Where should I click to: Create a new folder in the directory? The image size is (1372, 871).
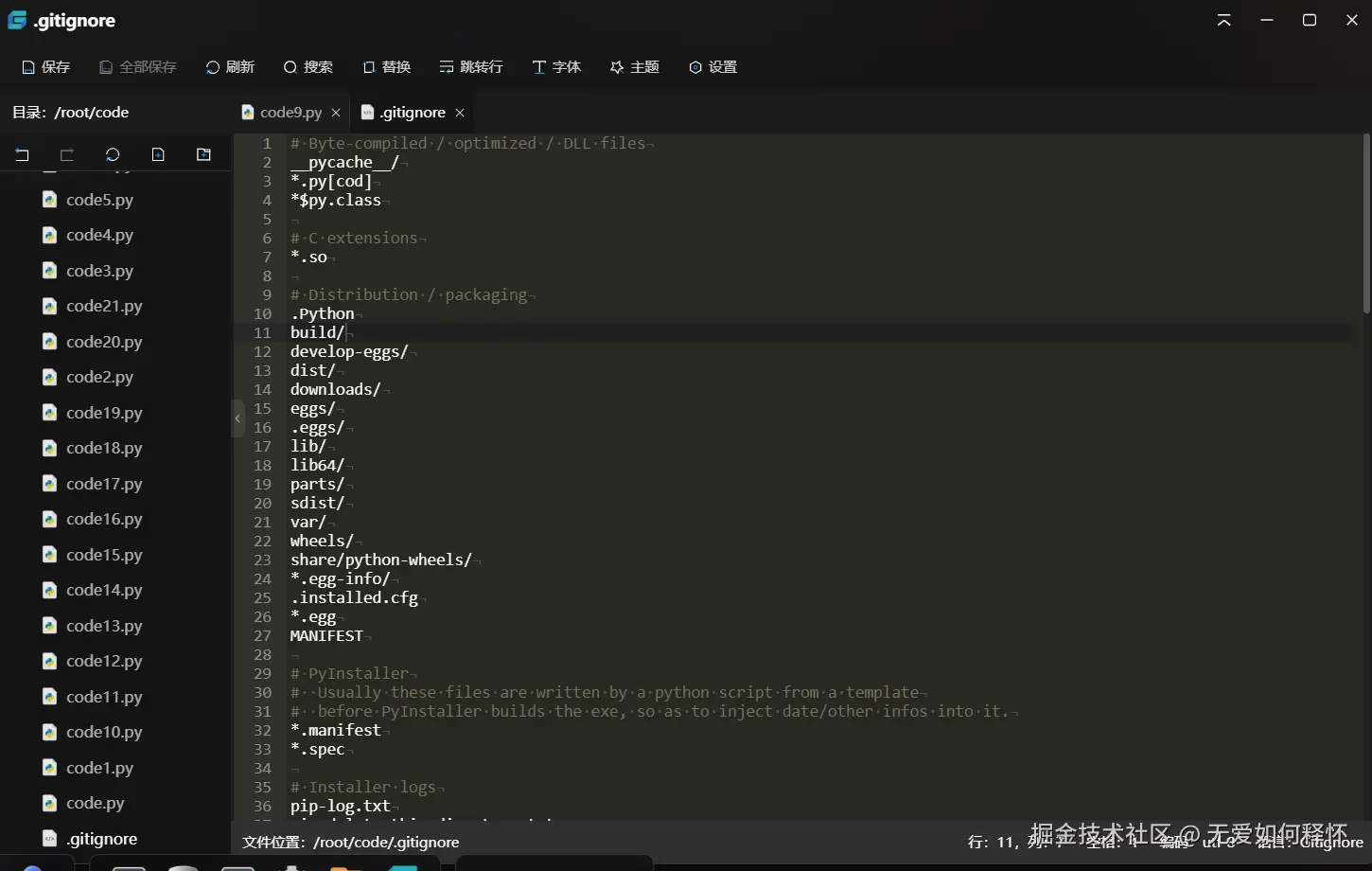(203, 154)
